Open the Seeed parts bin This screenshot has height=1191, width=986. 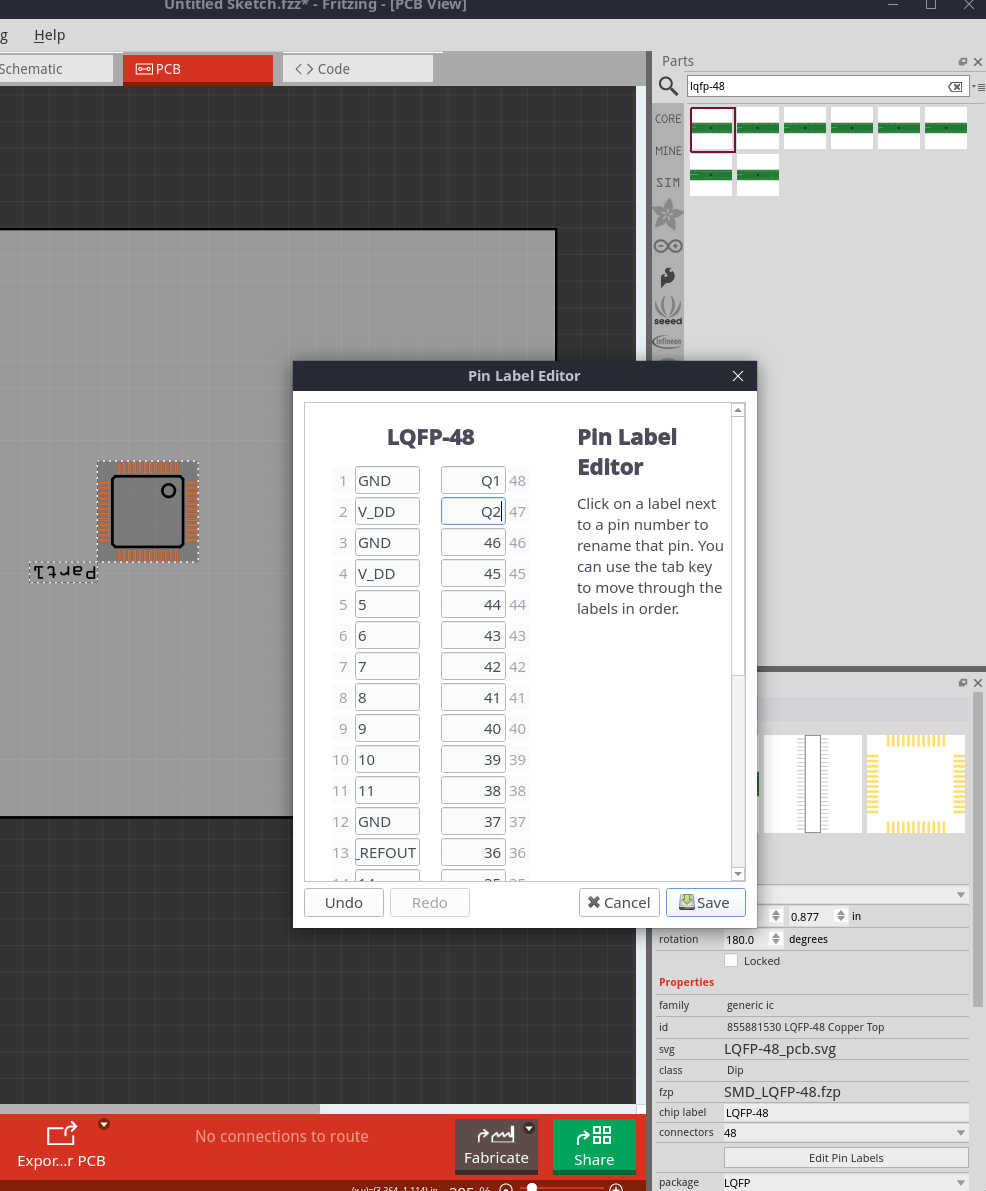click(668, 310)
